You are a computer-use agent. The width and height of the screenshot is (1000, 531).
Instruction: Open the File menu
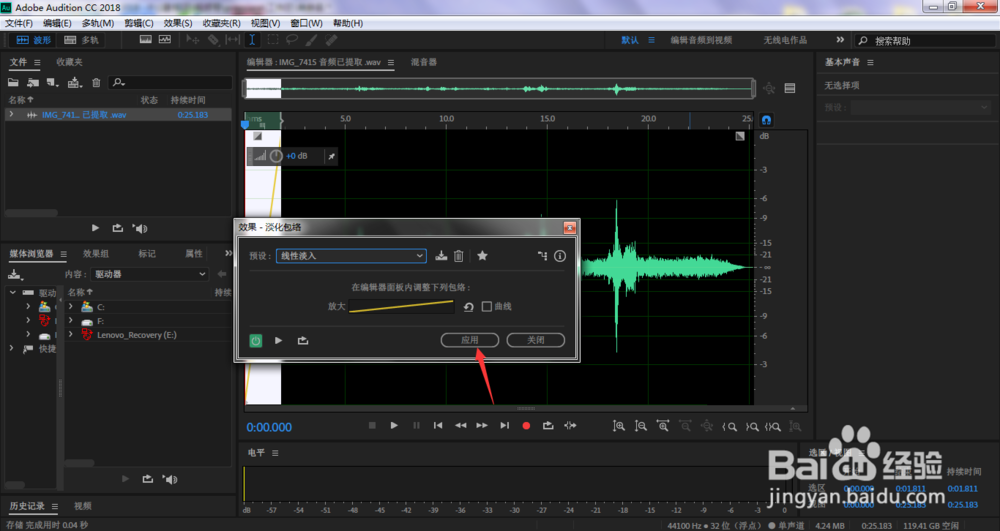[x=18, y=23]
